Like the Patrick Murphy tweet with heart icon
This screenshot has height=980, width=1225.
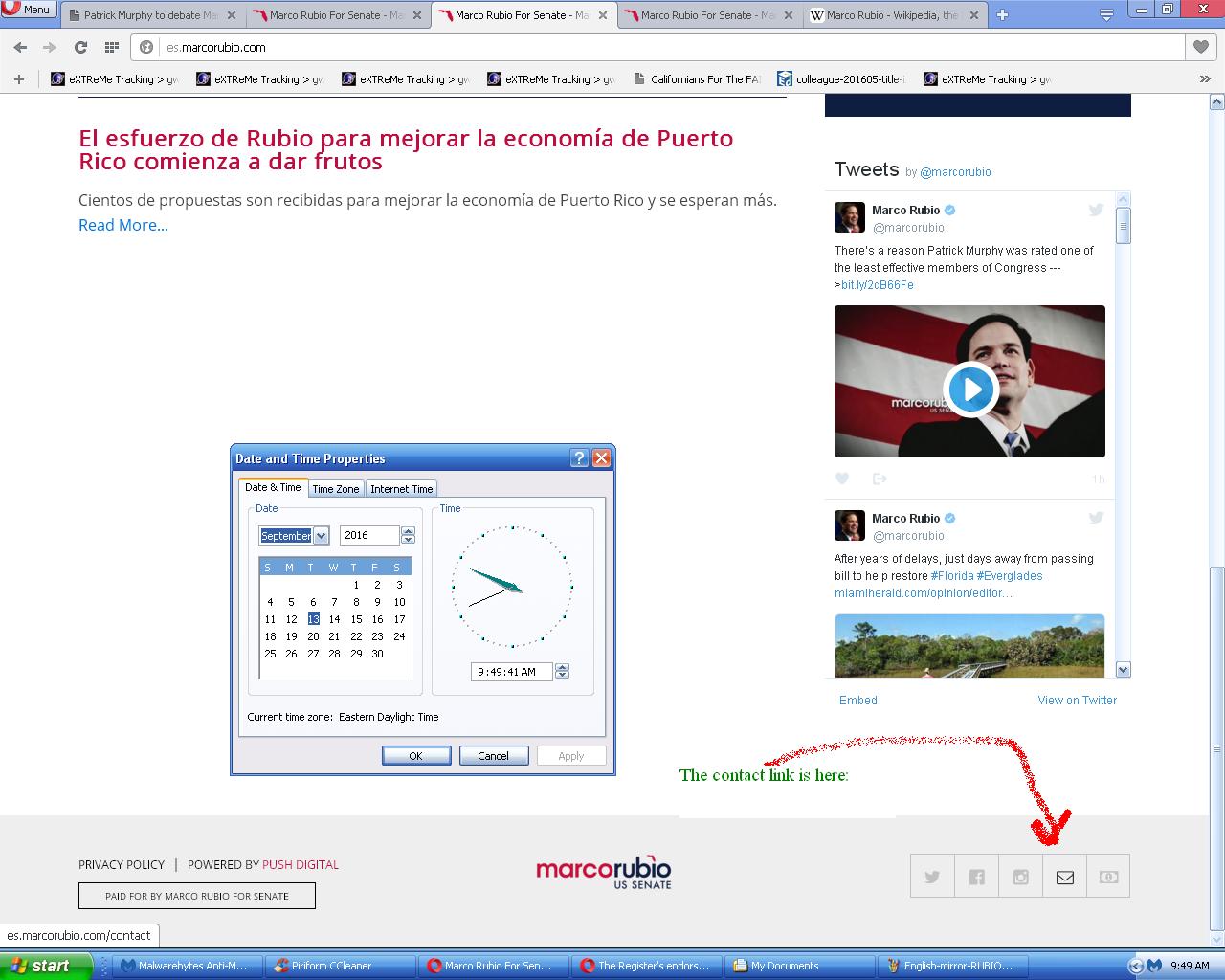coord(842,479)
